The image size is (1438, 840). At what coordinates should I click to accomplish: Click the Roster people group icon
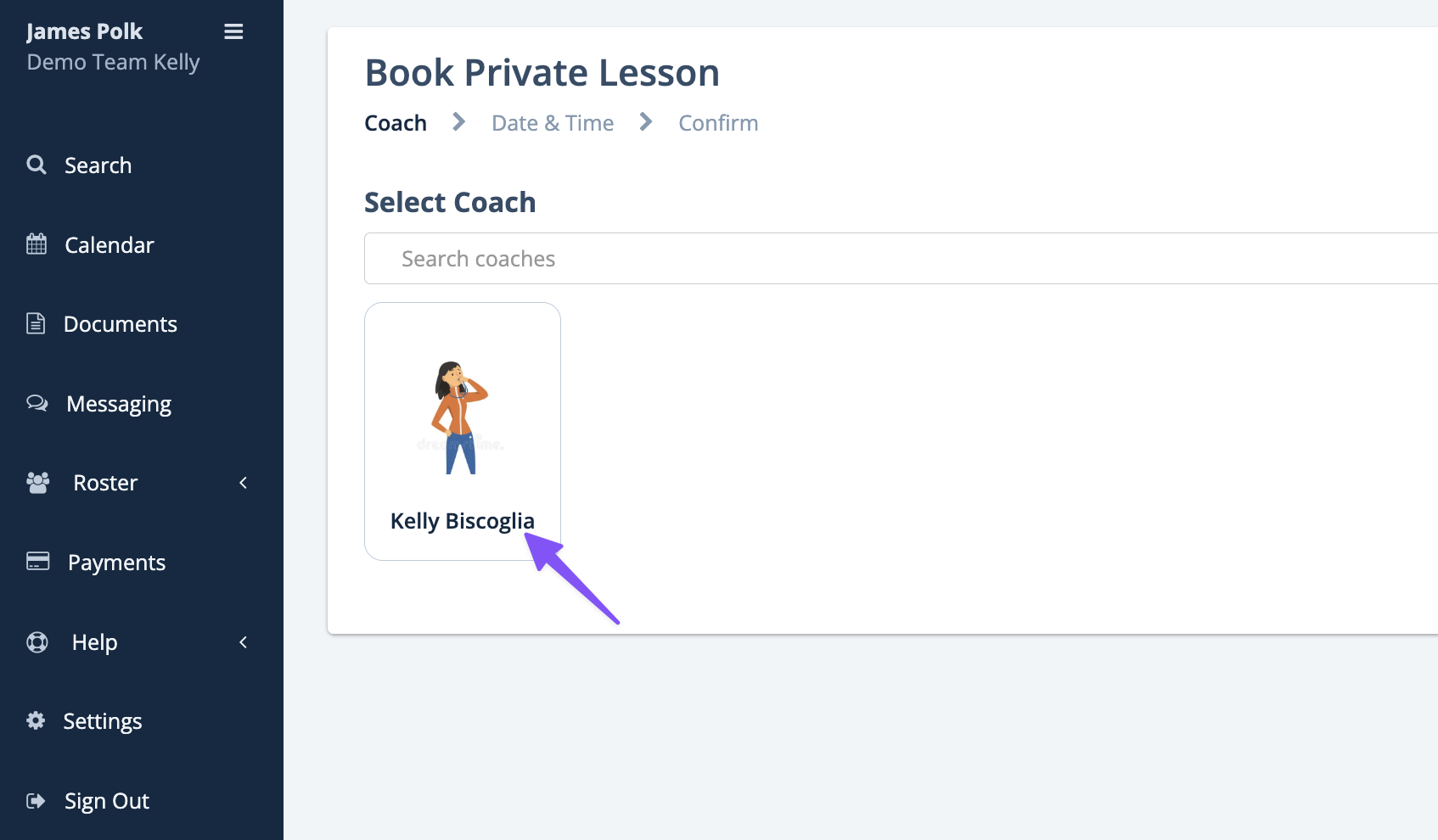coord(38,483)
